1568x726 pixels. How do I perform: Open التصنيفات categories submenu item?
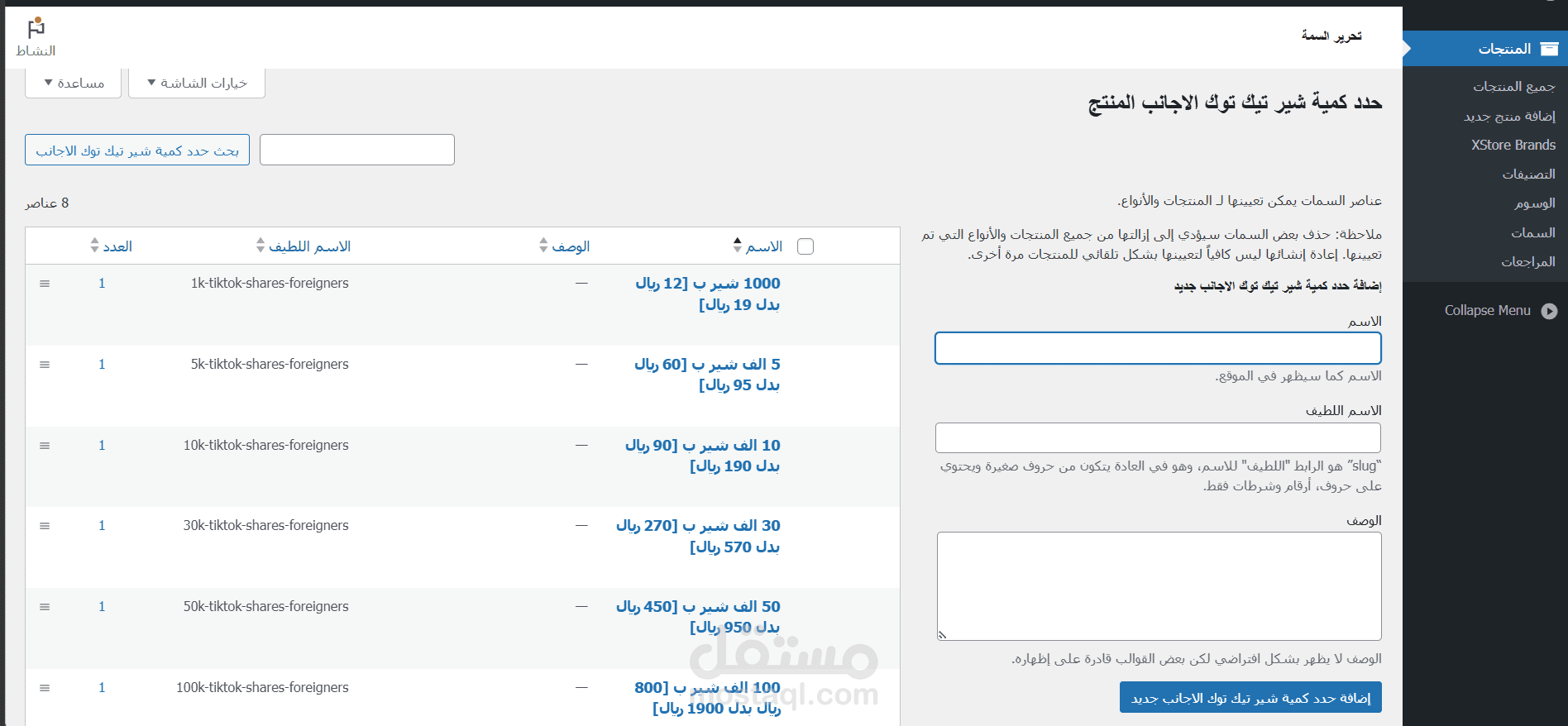click(x=1528, y=174)
